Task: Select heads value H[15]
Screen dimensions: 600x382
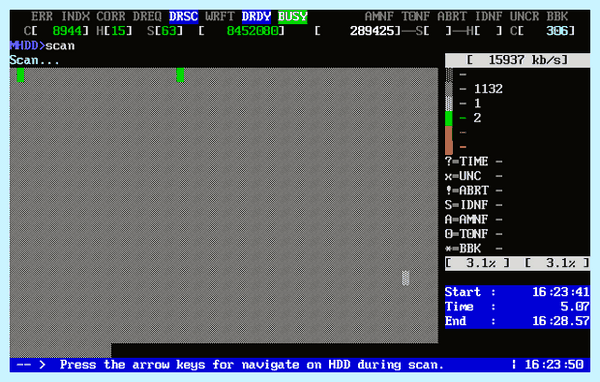Action: click(114, 31)
